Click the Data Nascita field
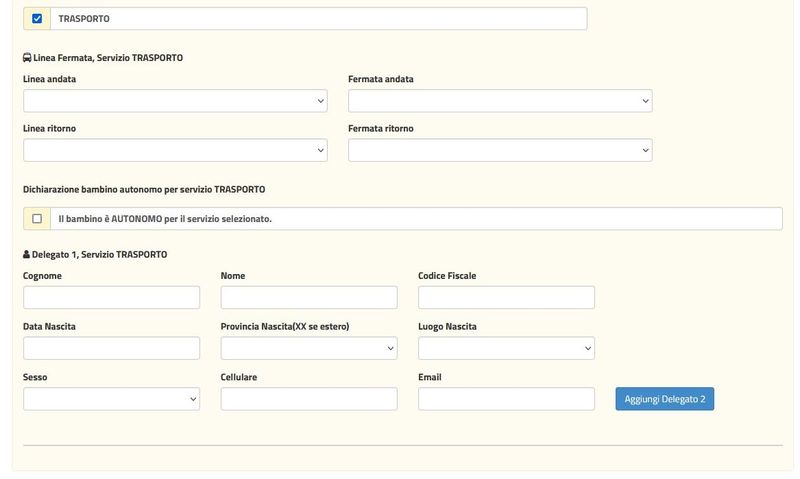The height and width of the screenshot is (479, 800). [x=111, y=348]
